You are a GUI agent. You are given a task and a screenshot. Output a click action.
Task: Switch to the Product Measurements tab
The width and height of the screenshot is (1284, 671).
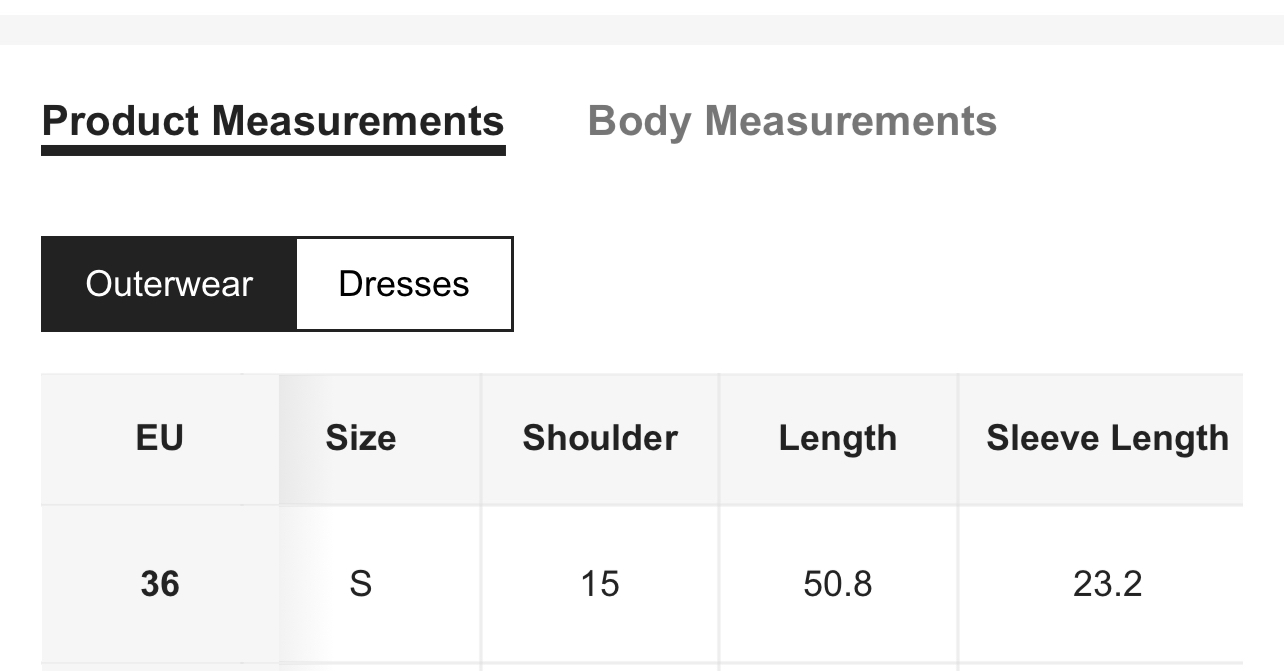pos(273,121)
